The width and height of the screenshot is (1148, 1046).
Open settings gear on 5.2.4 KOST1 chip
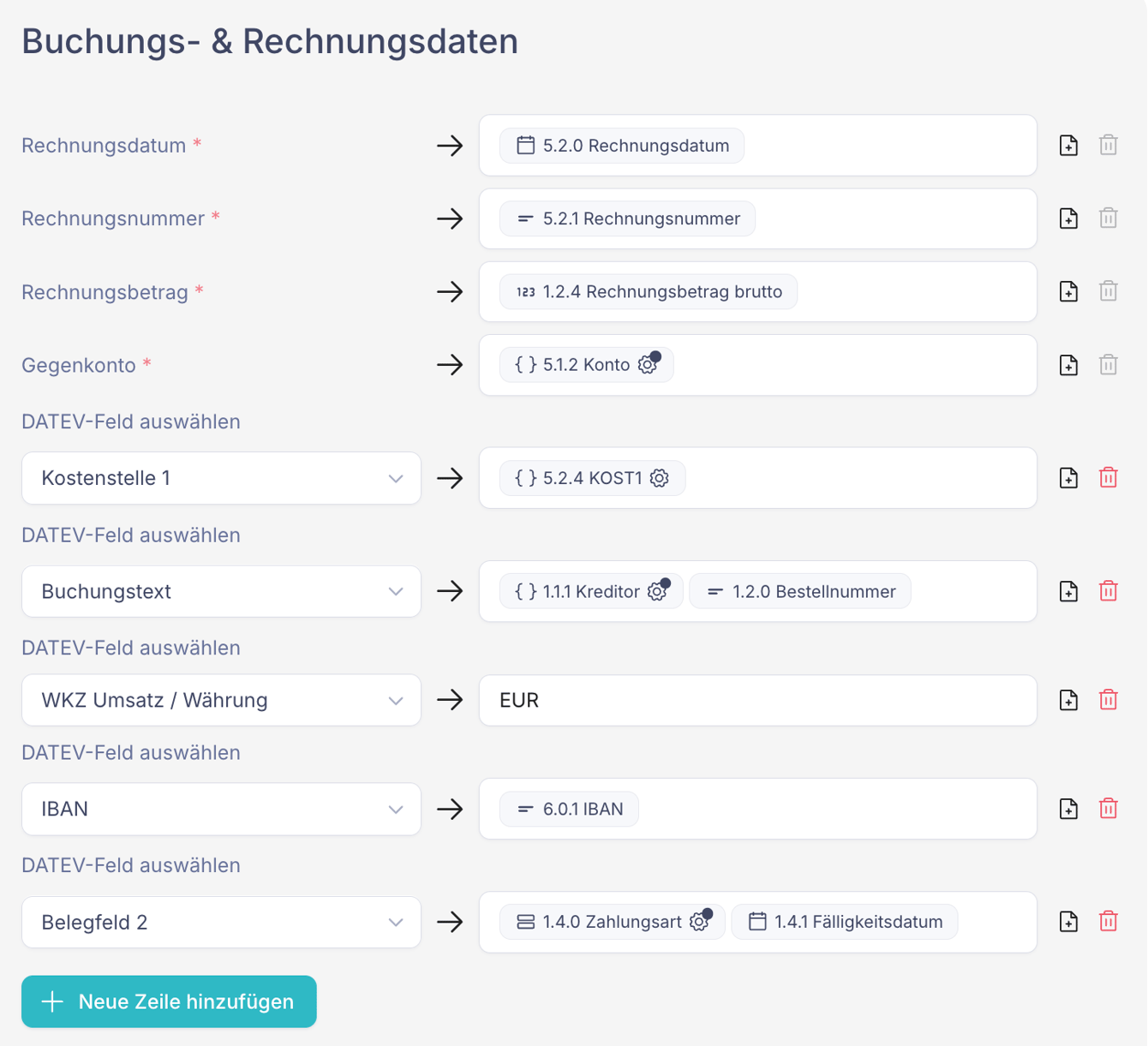click(659, 479)
